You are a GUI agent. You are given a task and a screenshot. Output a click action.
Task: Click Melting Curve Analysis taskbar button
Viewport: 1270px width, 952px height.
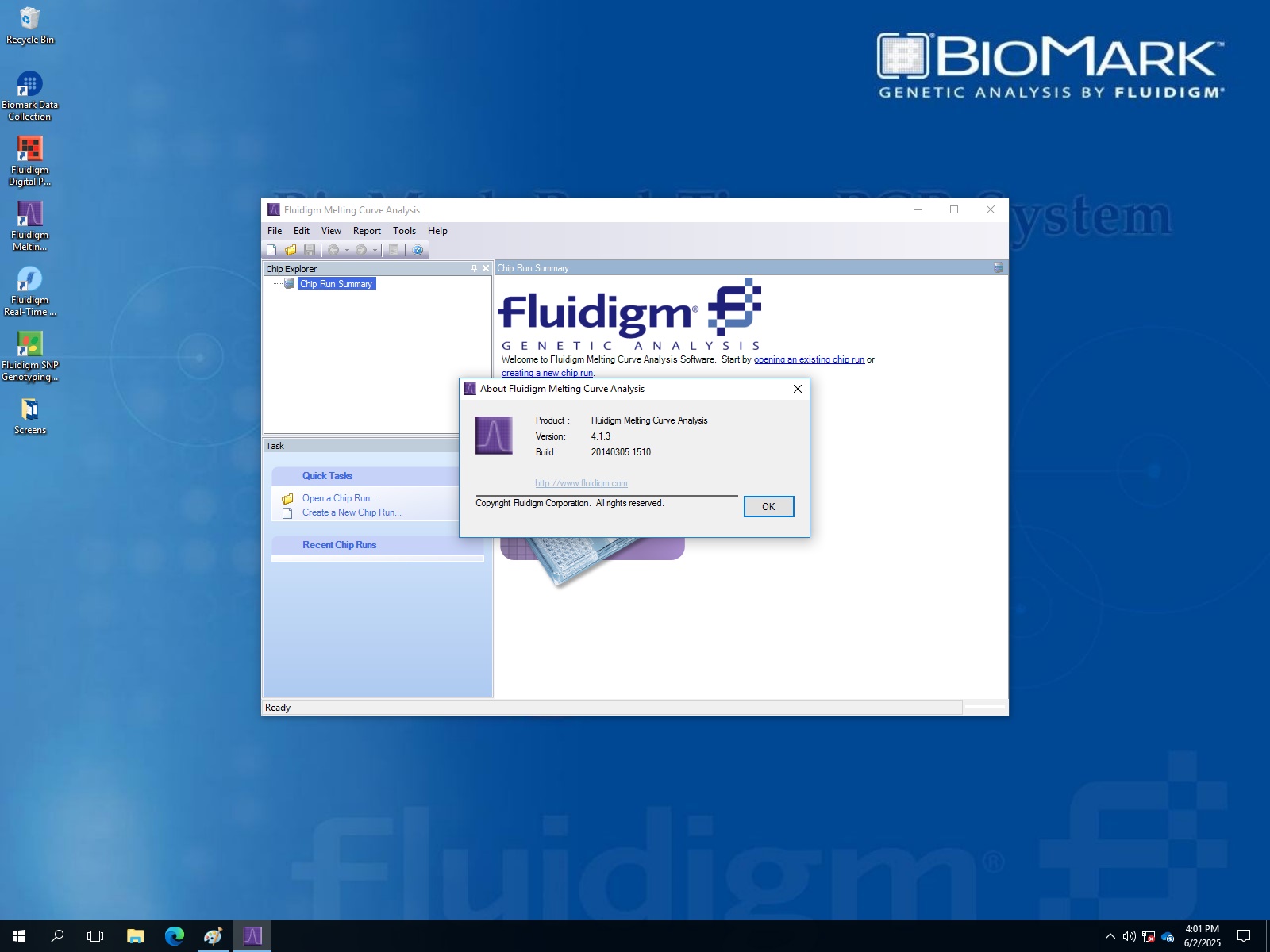[252, 936]
